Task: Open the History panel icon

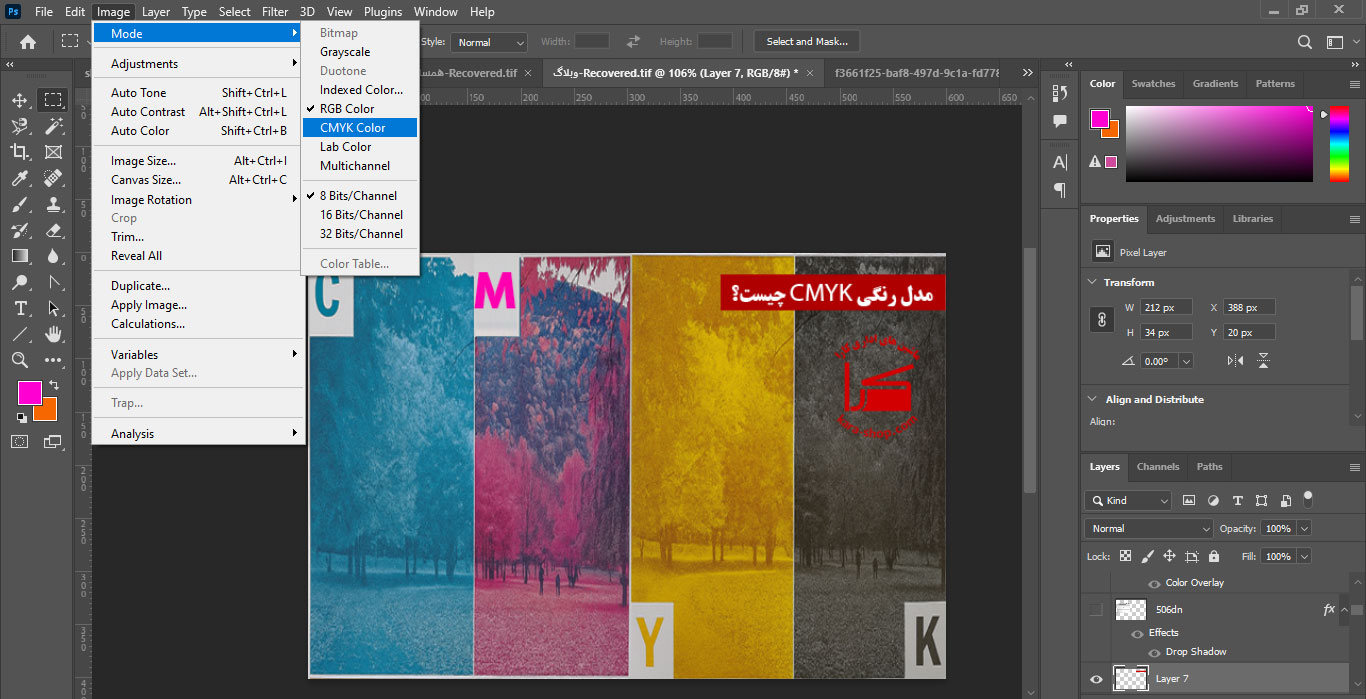Action: click(1060, 93)
